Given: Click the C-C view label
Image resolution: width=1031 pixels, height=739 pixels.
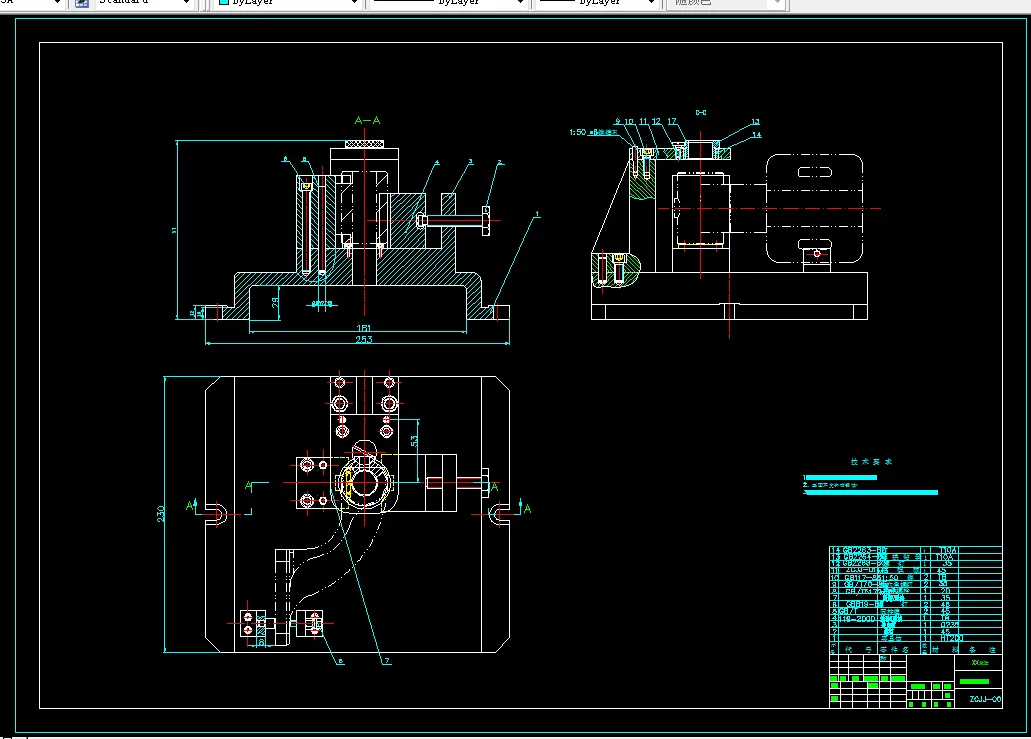Looking at the screenshot, I should pos(701,112).
